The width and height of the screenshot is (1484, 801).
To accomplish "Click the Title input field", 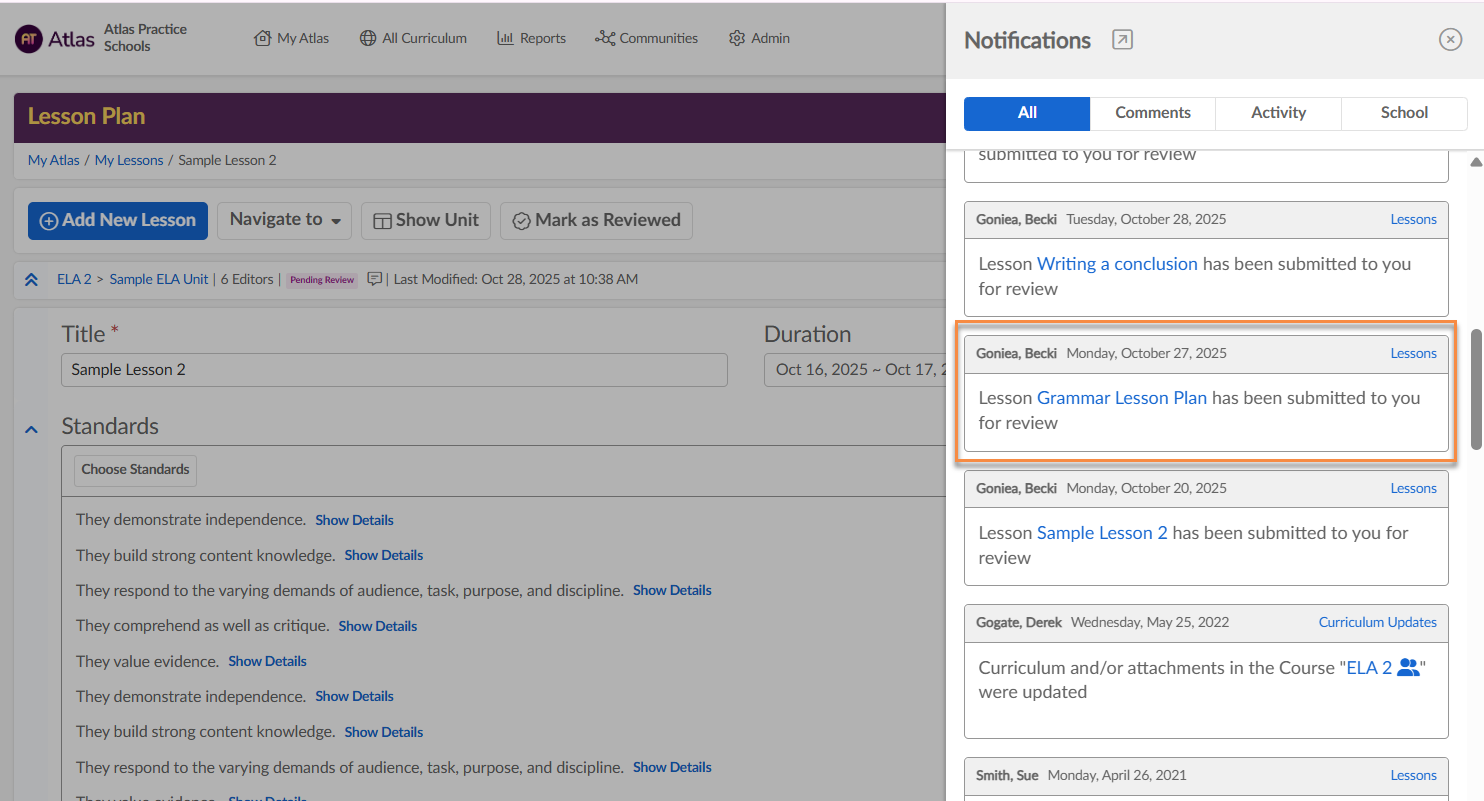I will coord(394,370).
